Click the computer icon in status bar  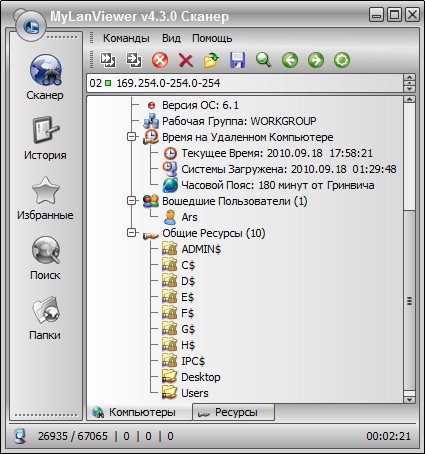point(20,436)
